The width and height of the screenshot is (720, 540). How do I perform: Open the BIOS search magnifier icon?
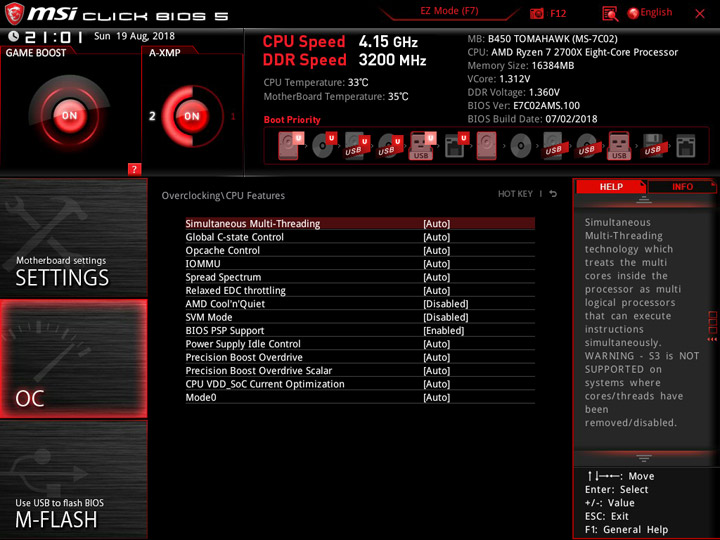click(610, 14)
